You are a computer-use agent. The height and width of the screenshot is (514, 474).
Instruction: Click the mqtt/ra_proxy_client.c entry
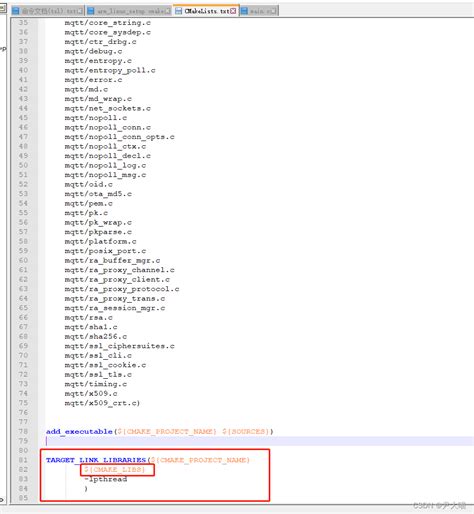[x=117, y=279]
